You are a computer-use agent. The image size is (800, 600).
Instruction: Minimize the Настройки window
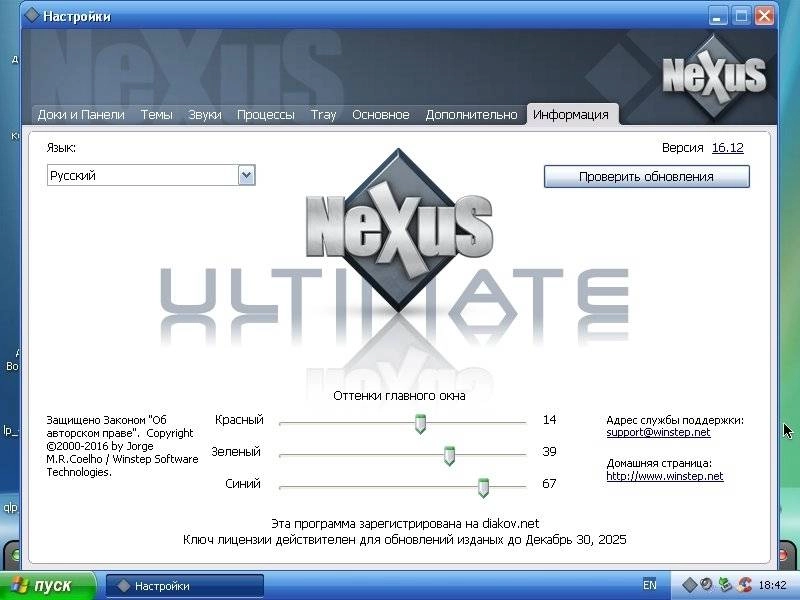coord(717,16)
